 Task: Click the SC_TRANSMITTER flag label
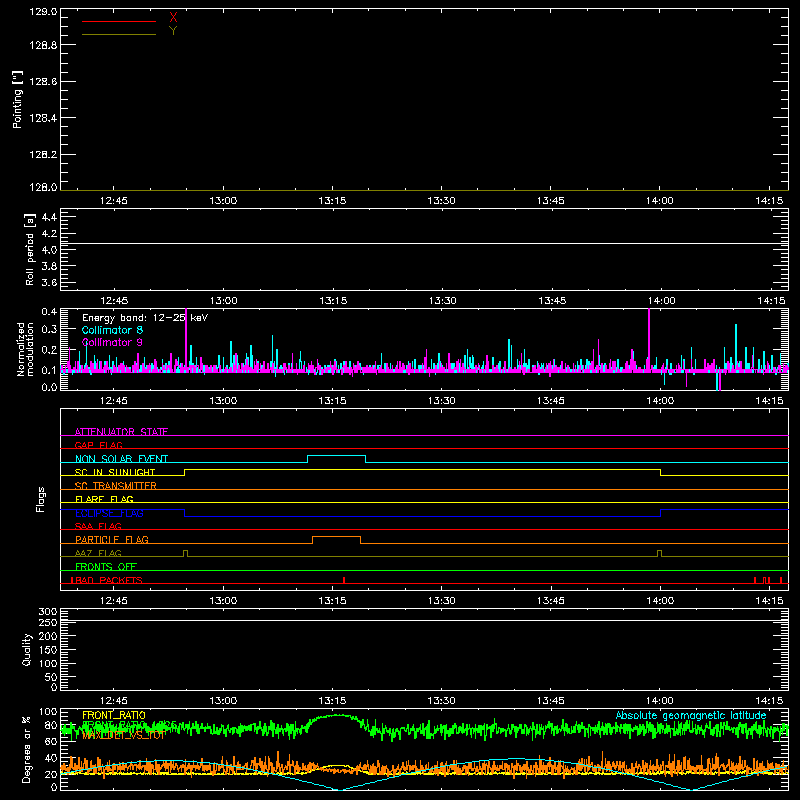116,486
